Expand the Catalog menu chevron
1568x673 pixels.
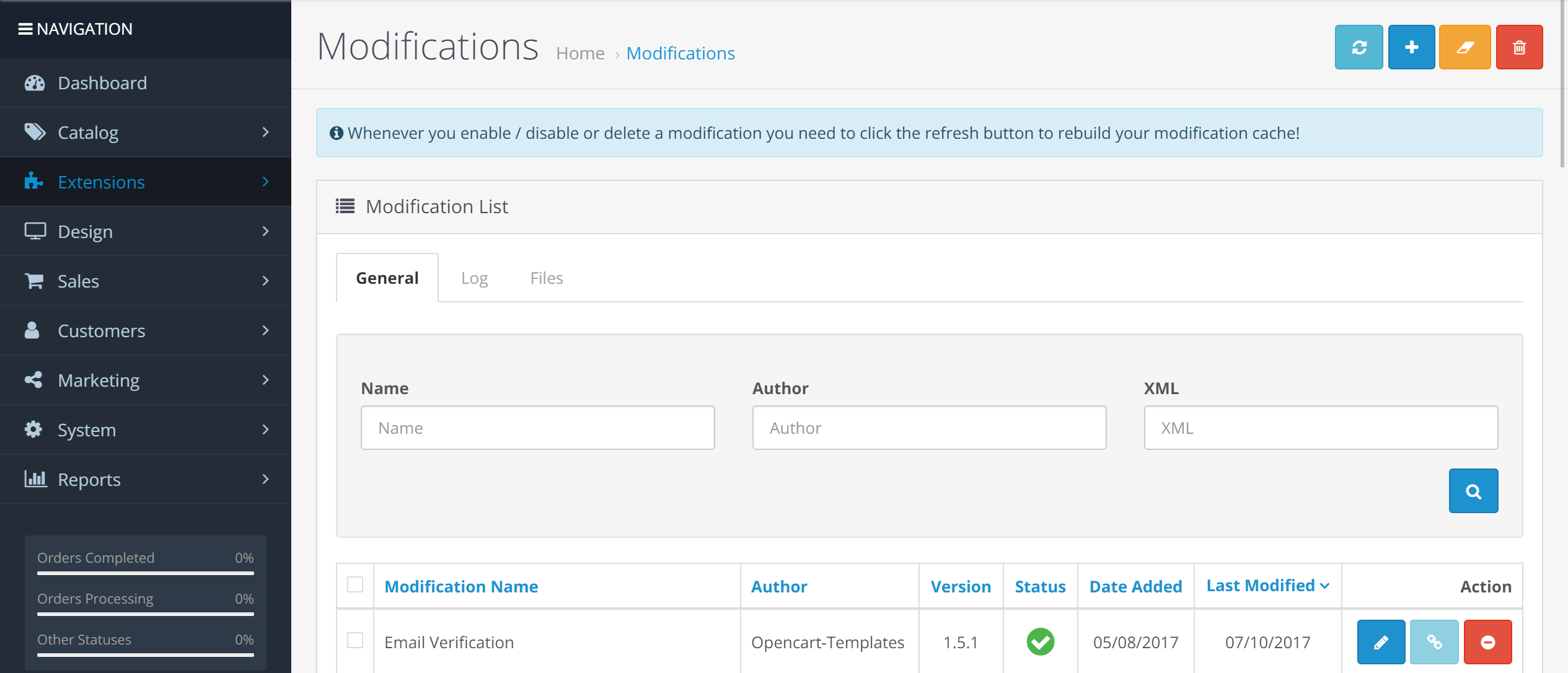click(266, 132)
